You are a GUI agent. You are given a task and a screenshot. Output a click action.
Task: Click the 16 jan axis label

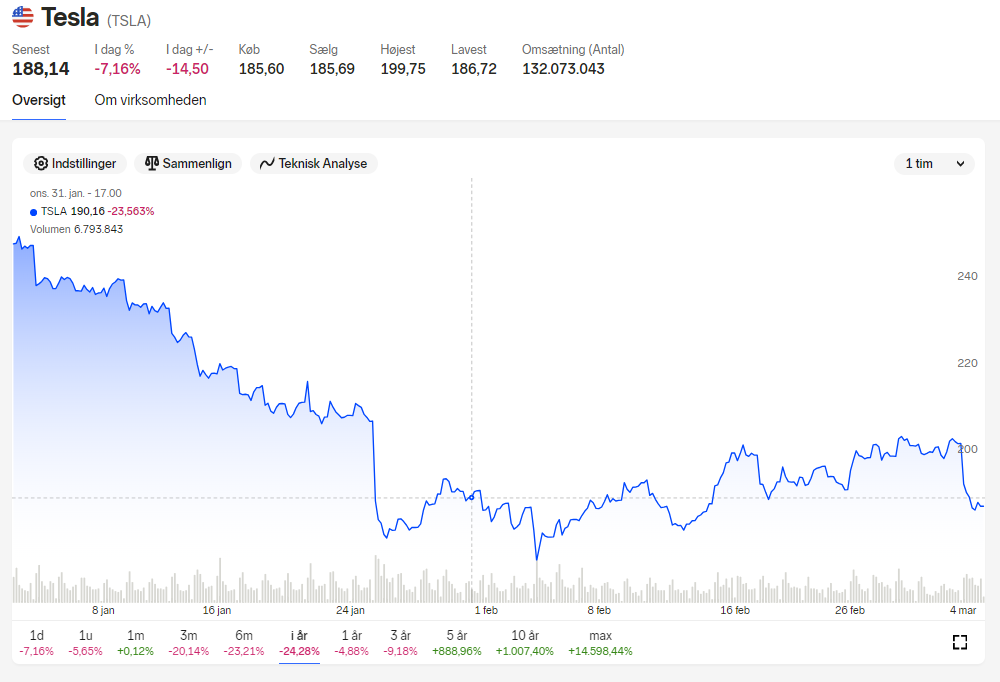click(x=217, y=611)
